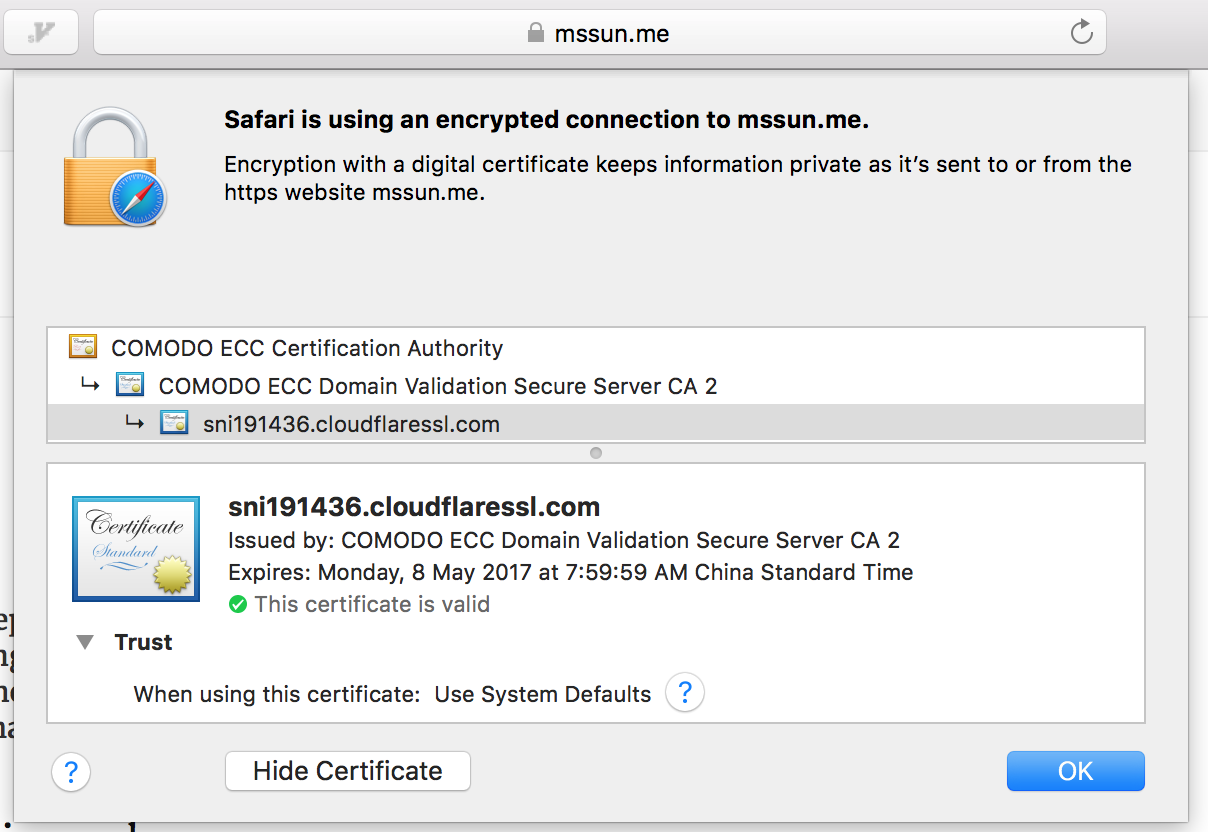Click help button next to Use System Defaults

(685, 693)
